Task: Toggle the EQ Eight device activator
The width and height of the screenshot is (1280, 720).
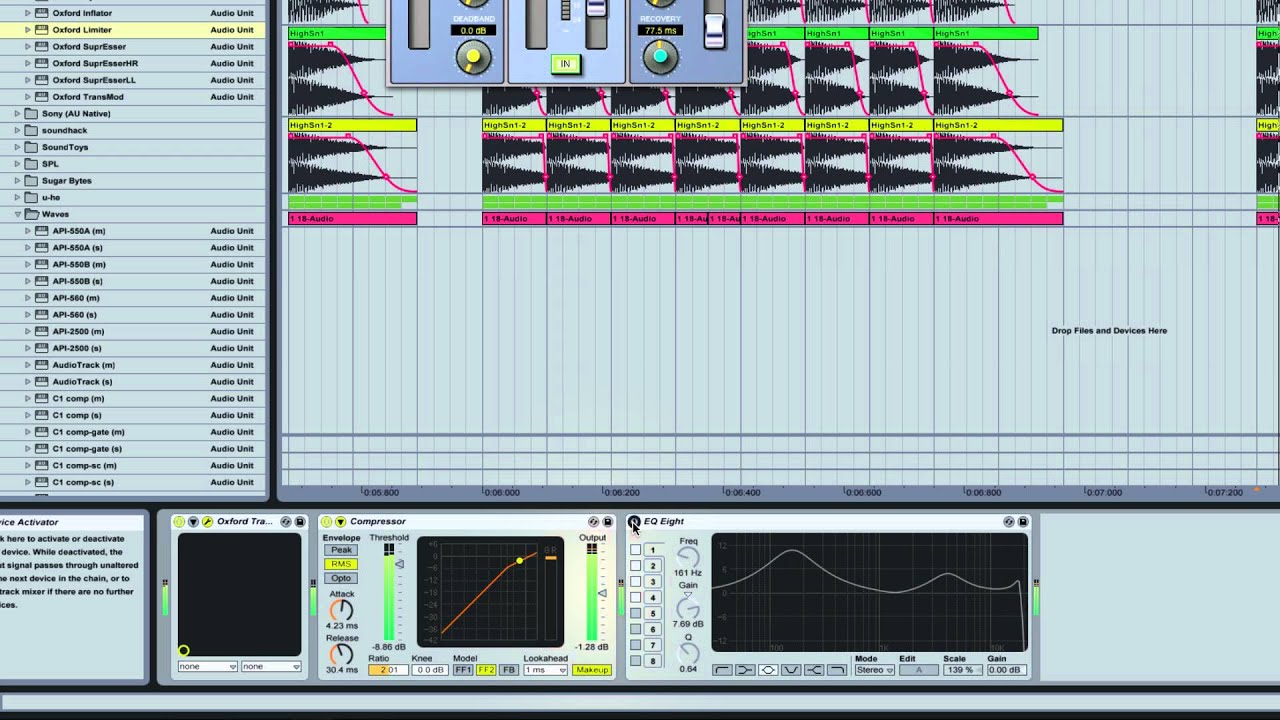Action: [x=634, y=521]
